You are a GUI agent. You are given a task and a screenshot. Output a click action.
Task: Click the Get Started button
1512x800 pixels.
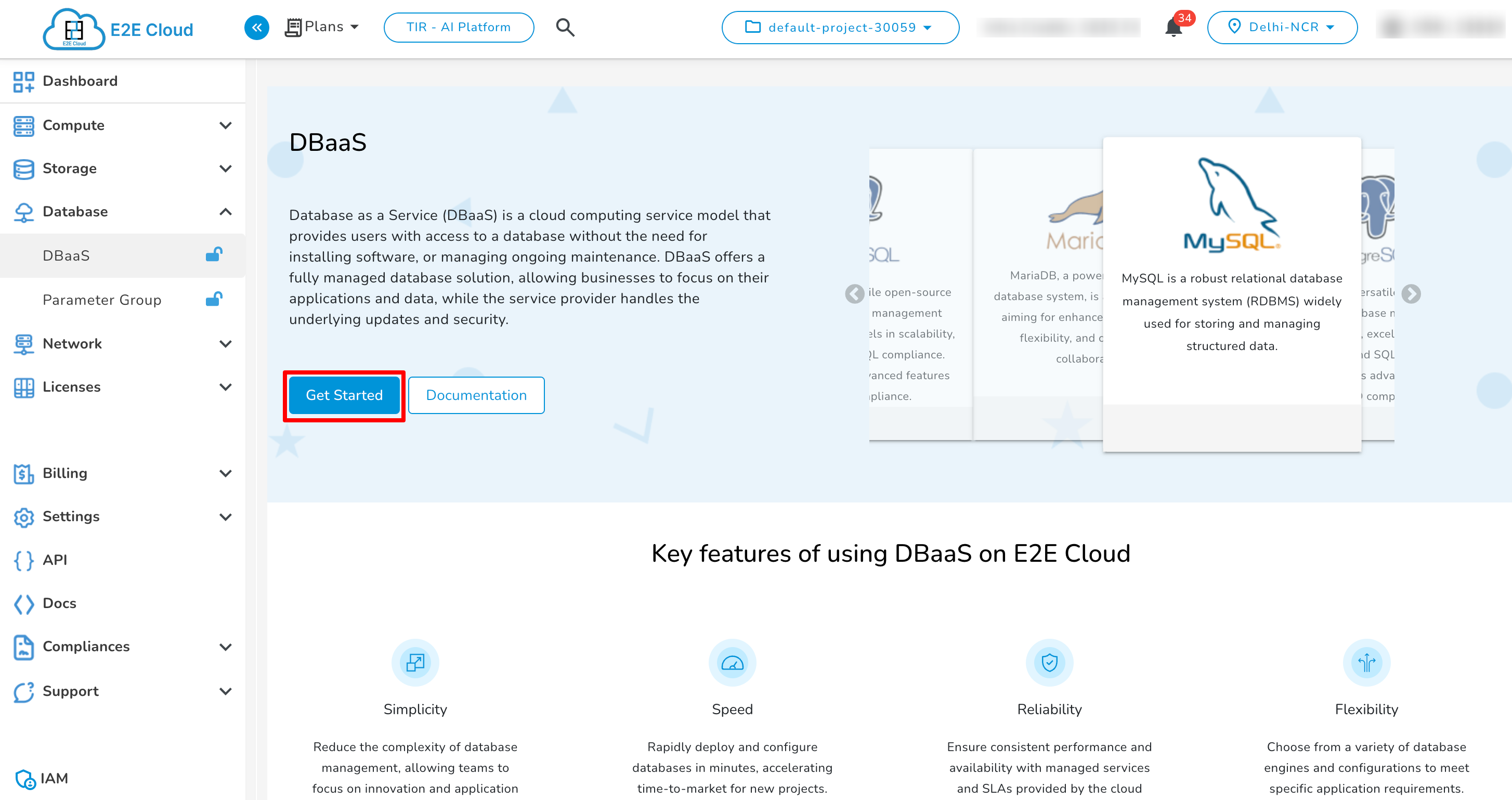coord(344,395)
